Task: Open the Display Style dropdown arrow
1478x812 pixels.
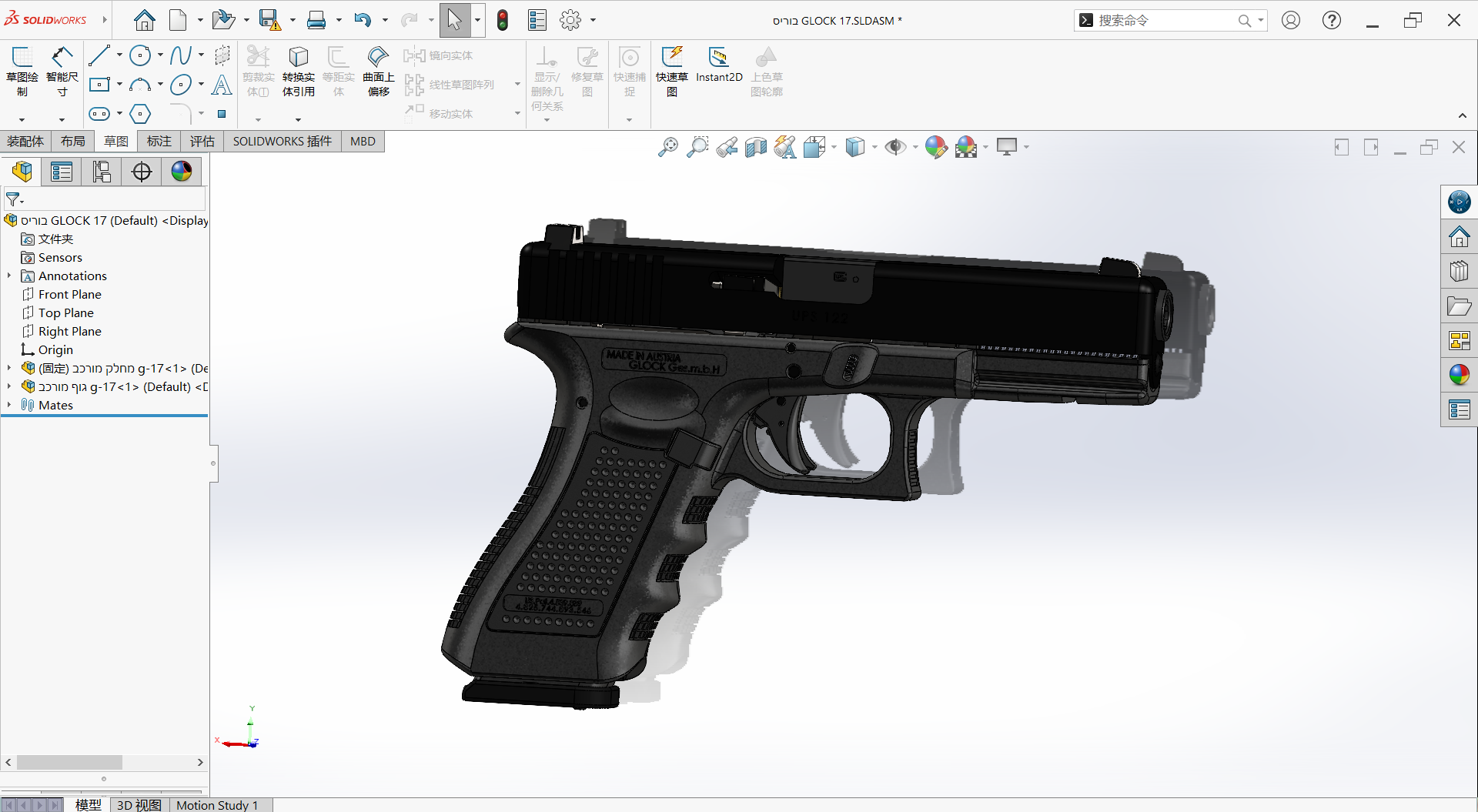Action: pos(874,146)
